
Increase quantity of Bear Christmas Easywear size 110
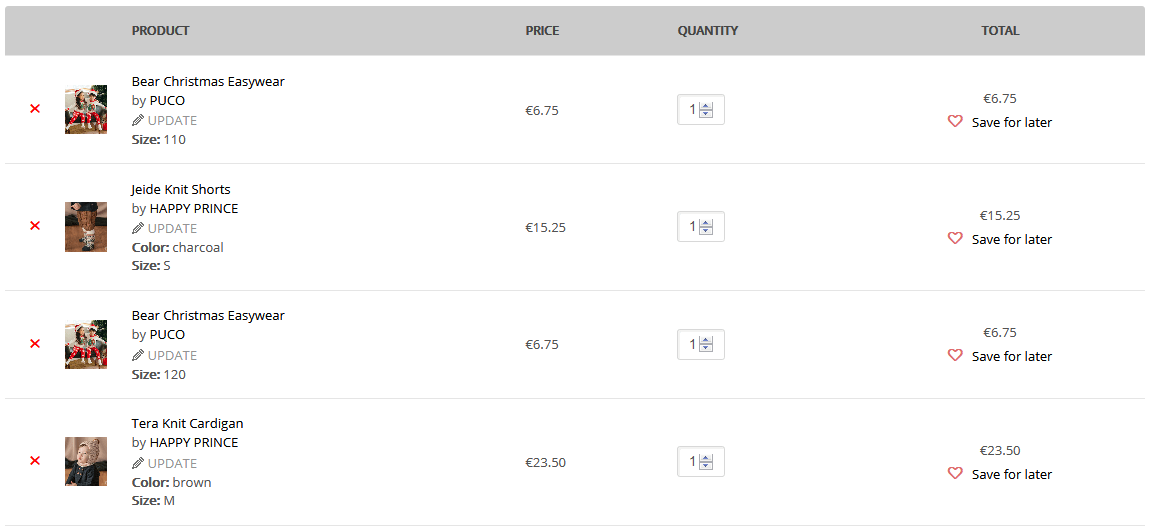click(x=706, y=106)
